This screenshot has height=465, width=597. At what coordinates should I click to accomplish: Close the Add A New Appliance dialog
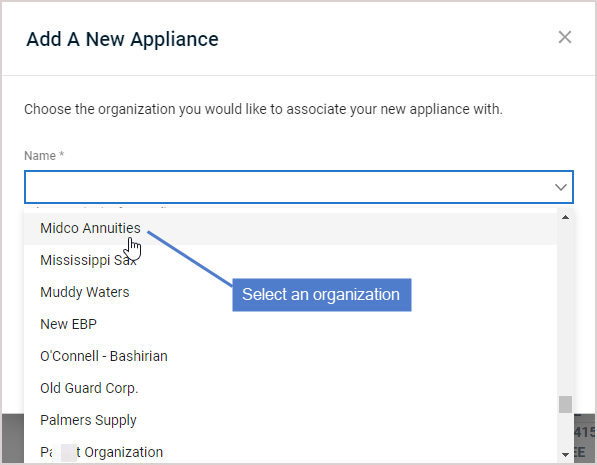click(565, 37)
